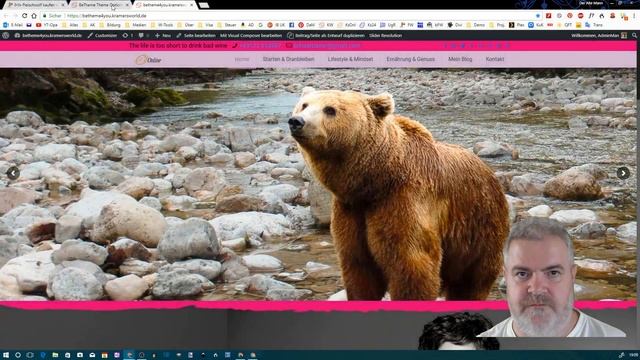The width and height of the screenshot is (640, 360).
Task: Go back with the browser back arrow
Action: pos(6,16)
